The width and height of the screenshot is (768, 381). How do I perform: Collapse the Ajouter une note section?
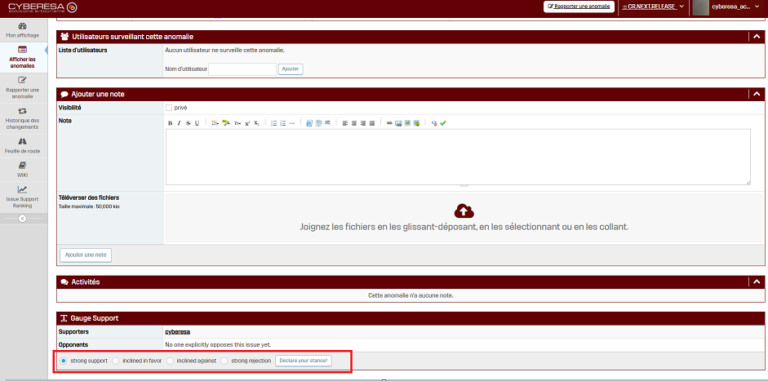(757, 94)
